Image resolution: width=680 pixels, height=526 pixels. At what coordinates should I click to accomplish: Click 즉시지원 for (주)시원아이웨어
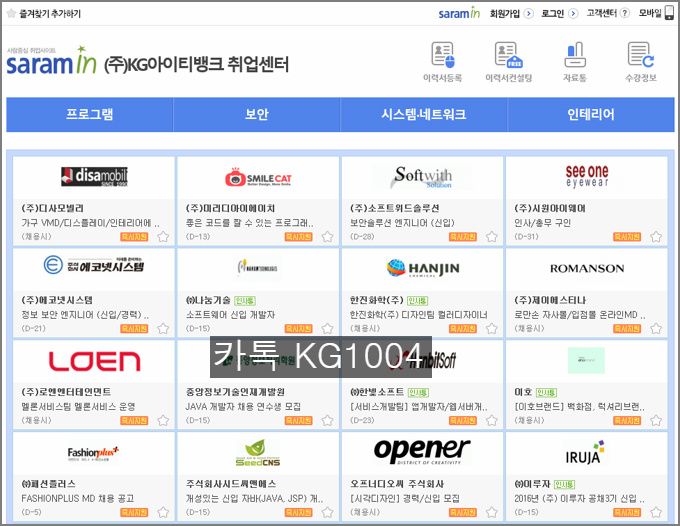click(627, 237)
